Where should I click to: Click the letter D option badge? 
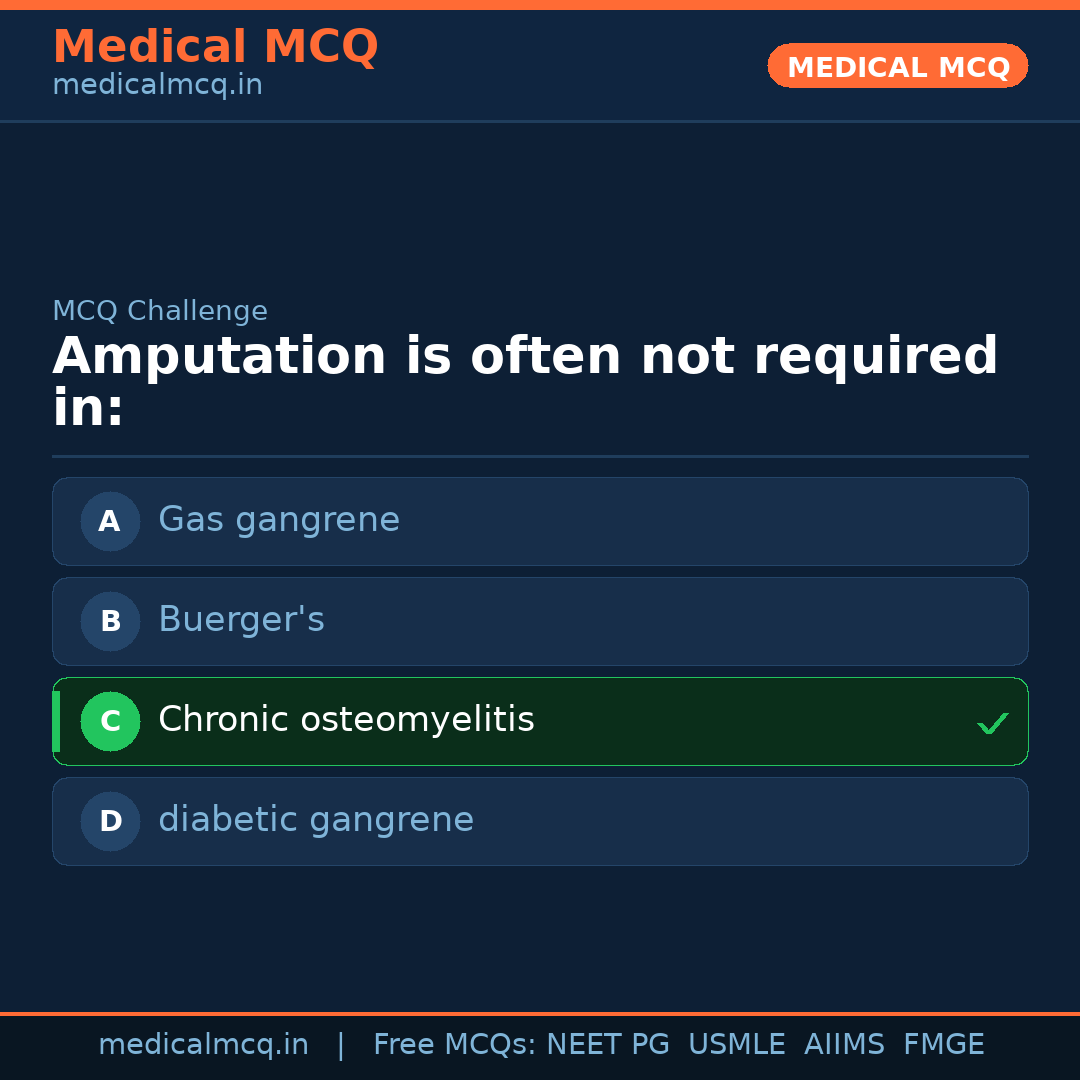(110, 821)
